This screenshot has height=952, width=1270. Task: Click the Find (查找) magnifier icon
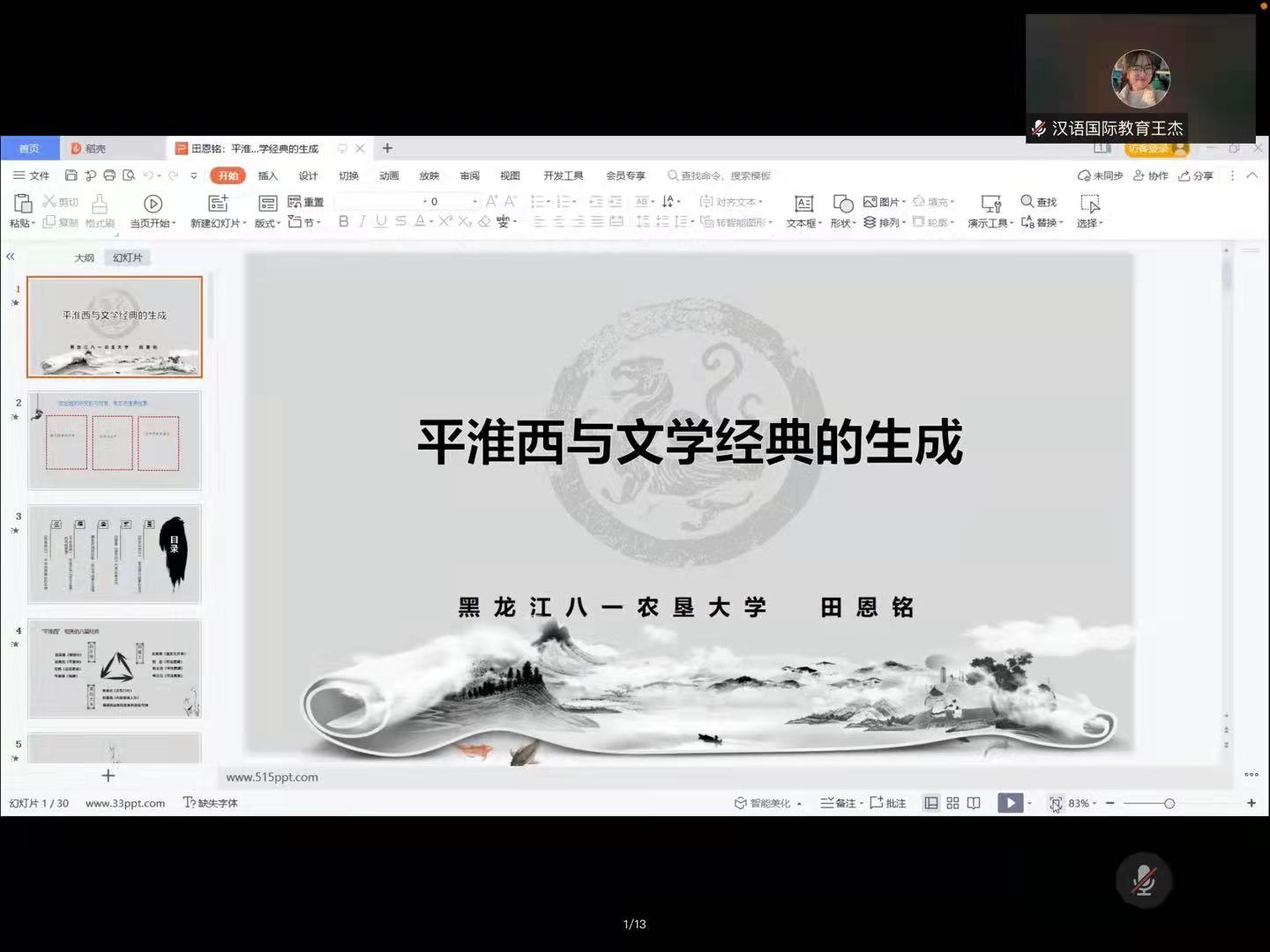coord(1027,202)
